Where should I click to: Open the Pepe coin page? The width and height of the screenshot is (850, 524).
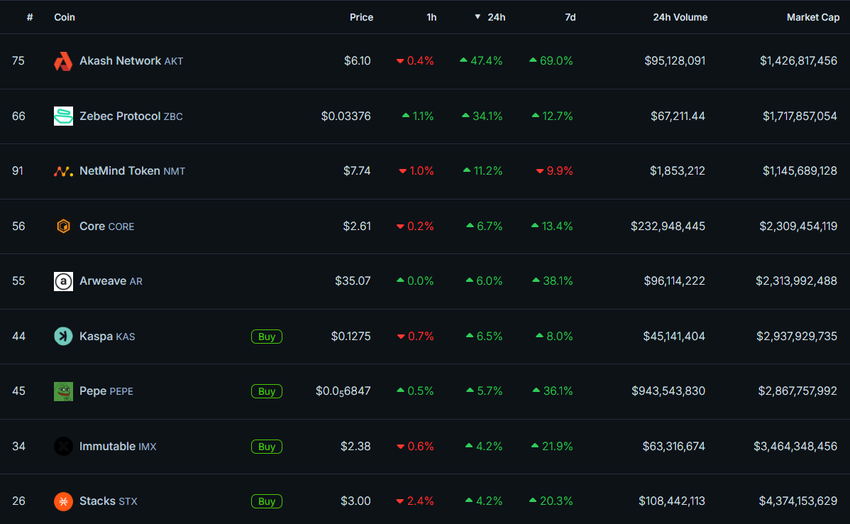coord(106,391)
